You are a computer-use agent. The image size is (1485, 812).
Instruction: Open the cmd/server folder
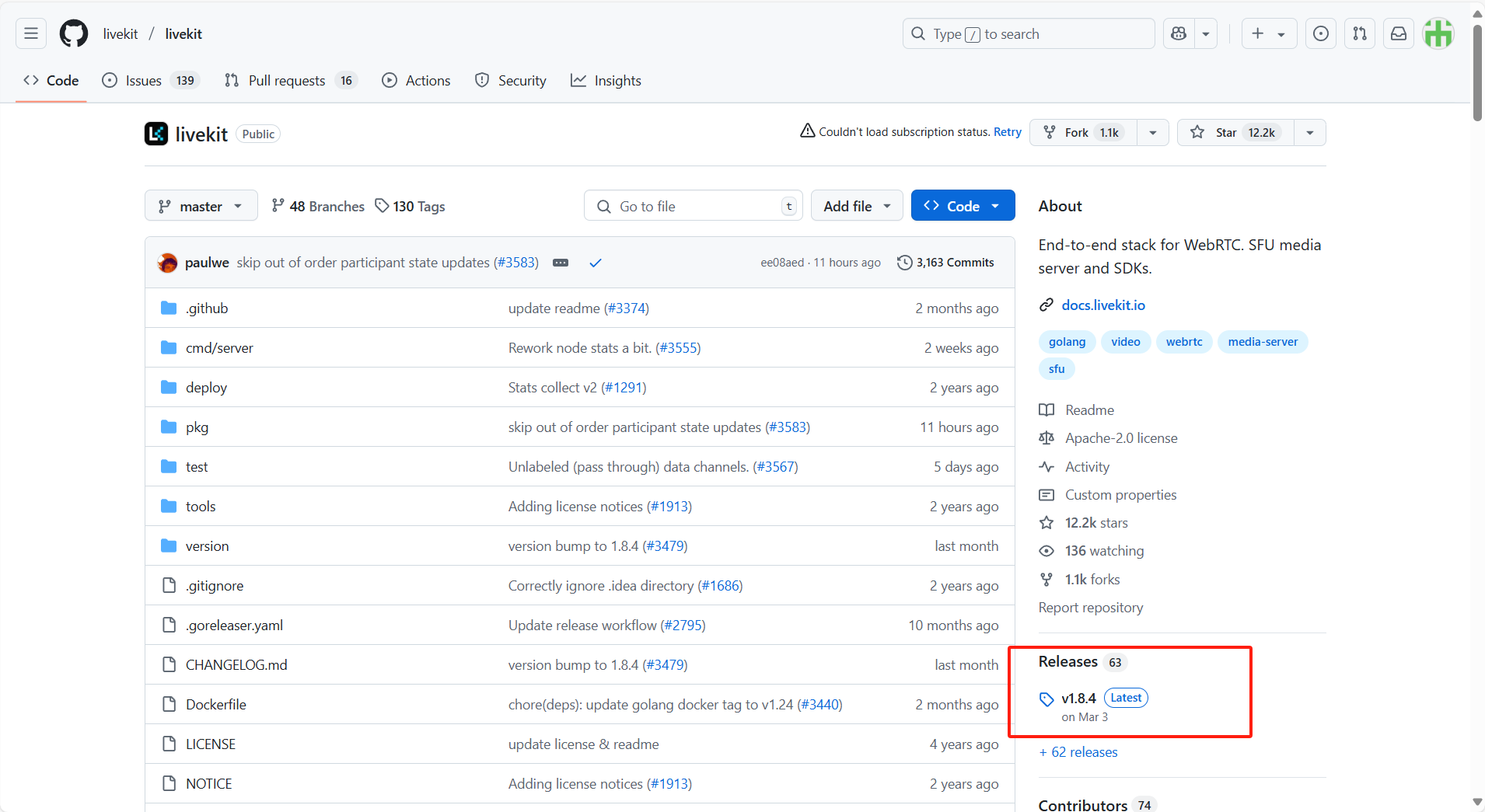point(219,348)
